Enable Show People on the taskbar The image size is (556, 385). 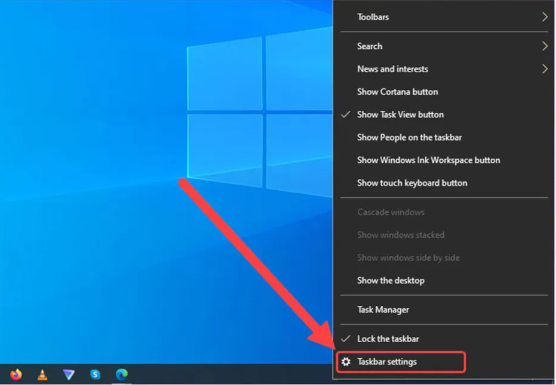(x=444, y=137)
